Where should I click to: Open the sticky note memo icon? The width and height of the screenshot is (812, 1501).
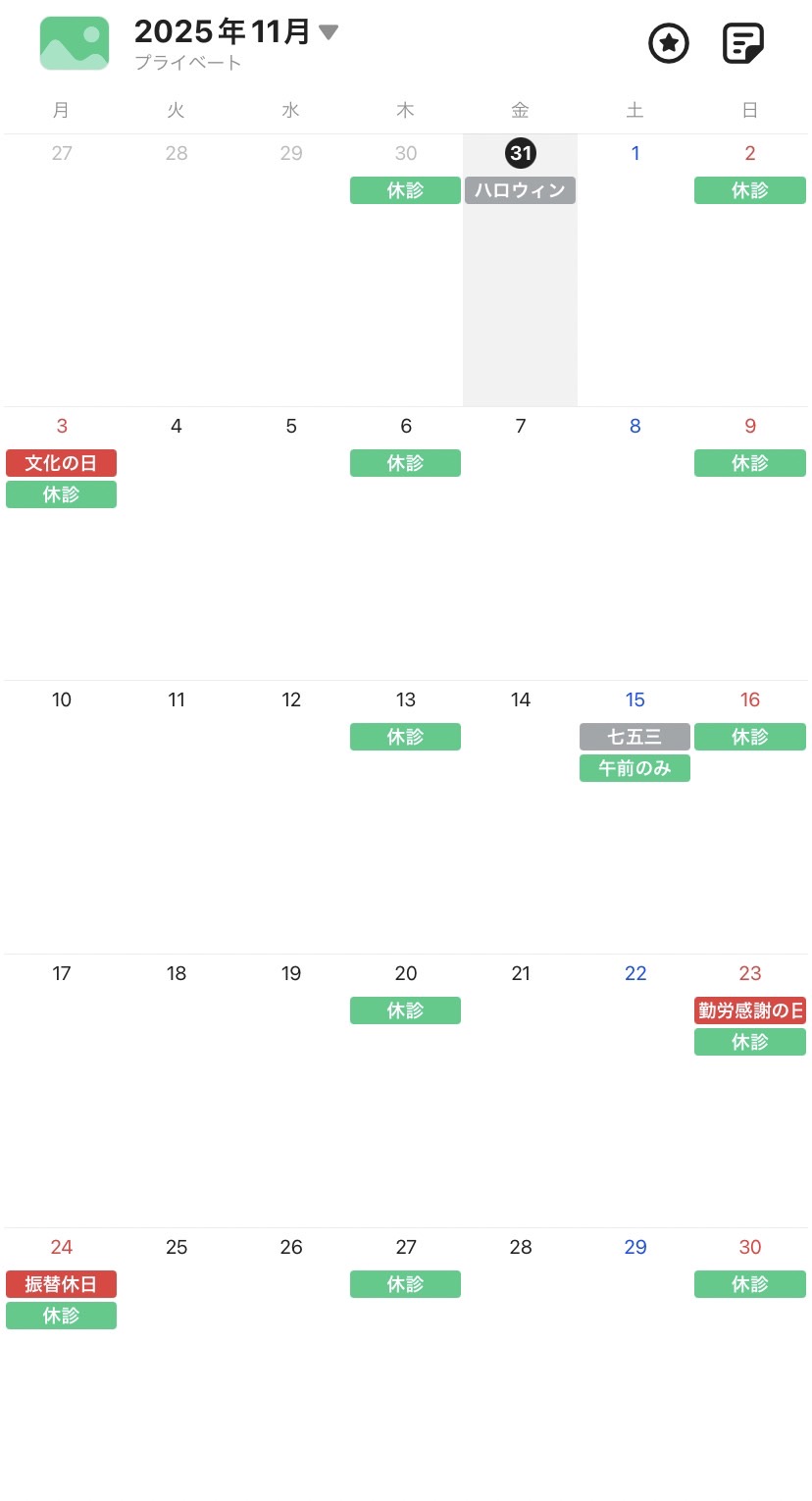[x=742, y=43]
